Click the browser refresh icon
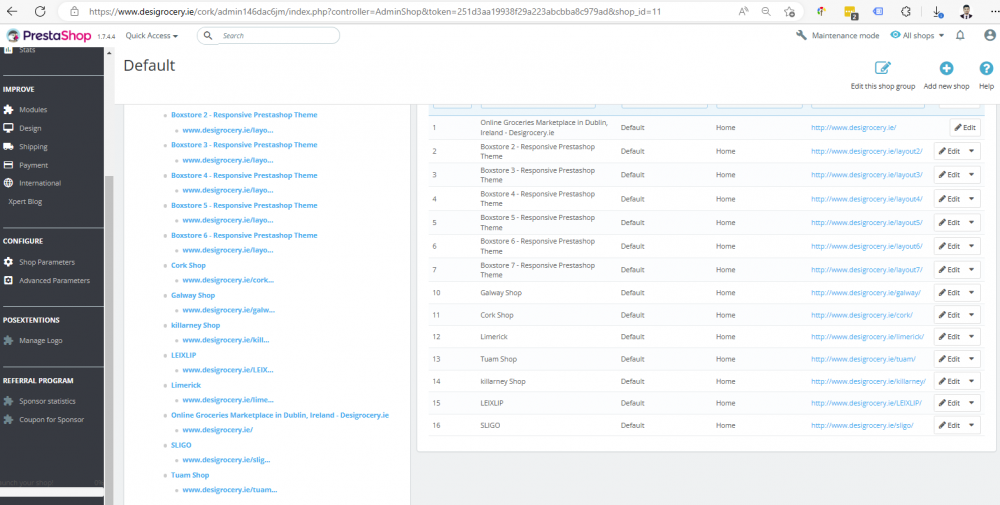The width and height of the screenshot is (1000, 505). 40,11
